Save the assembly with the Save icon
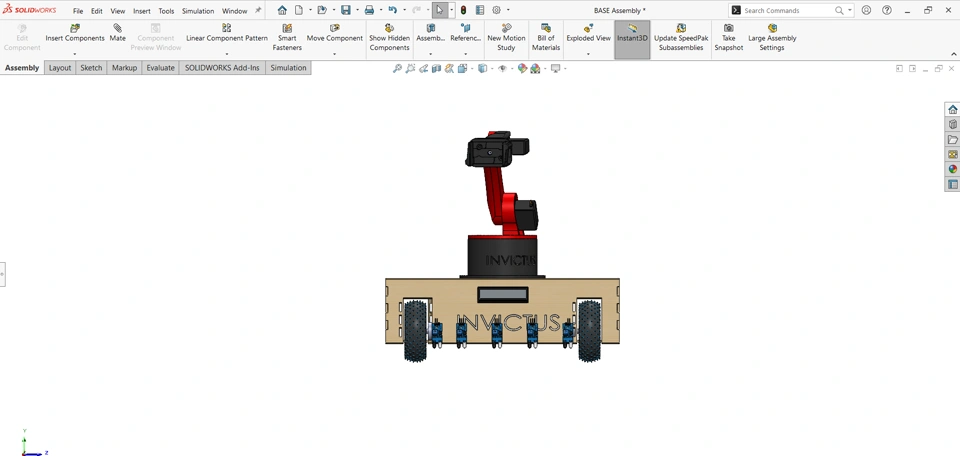This screenshot has width=960, height=456. point(345,10)
